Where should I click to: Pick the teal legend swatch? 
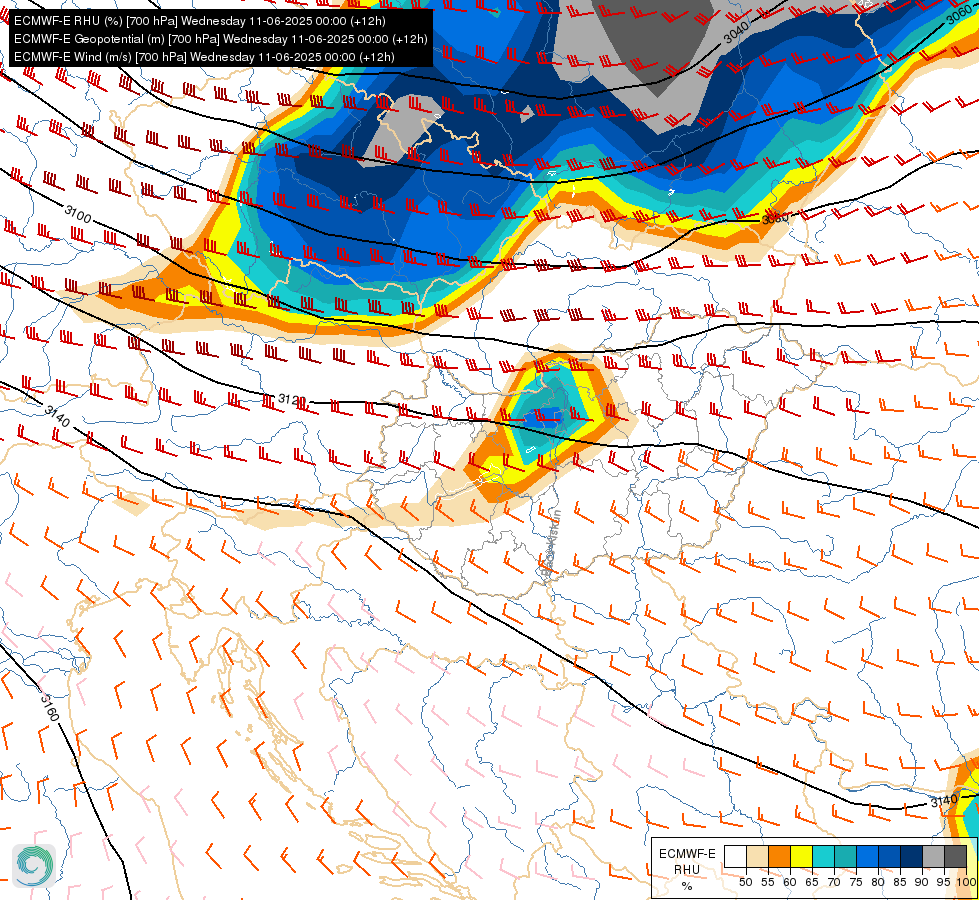(845, 856)
